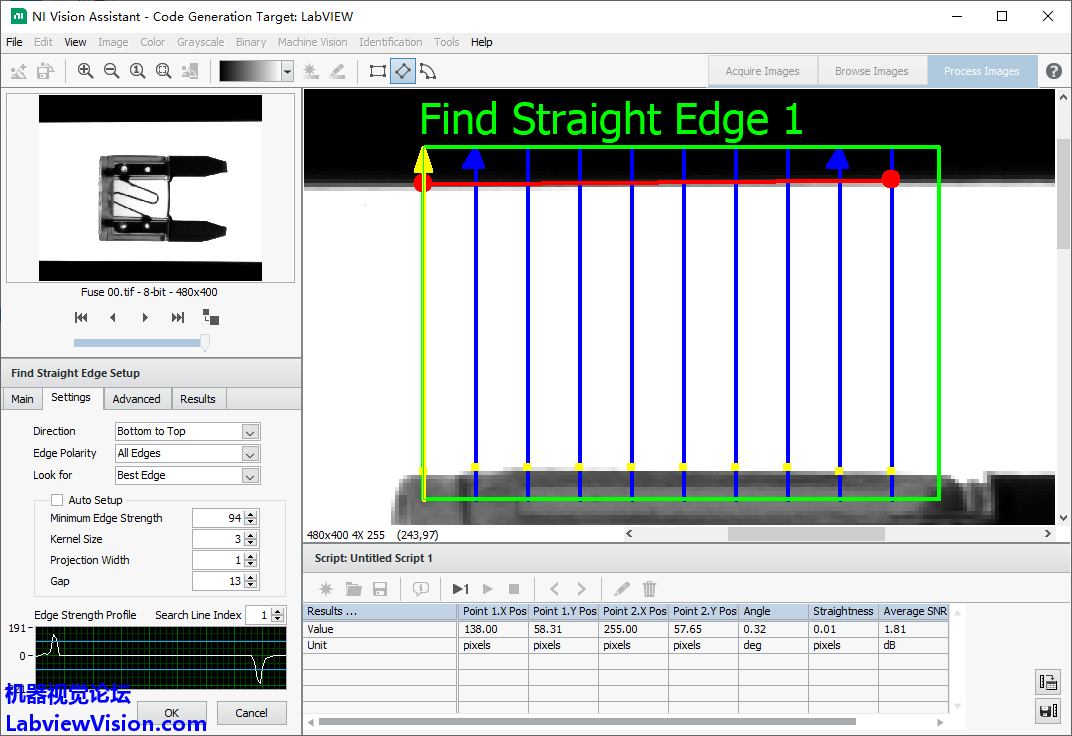1072x736 pixels.
Task: Open the Browse Images tab
Action: (x=871, y=71)
